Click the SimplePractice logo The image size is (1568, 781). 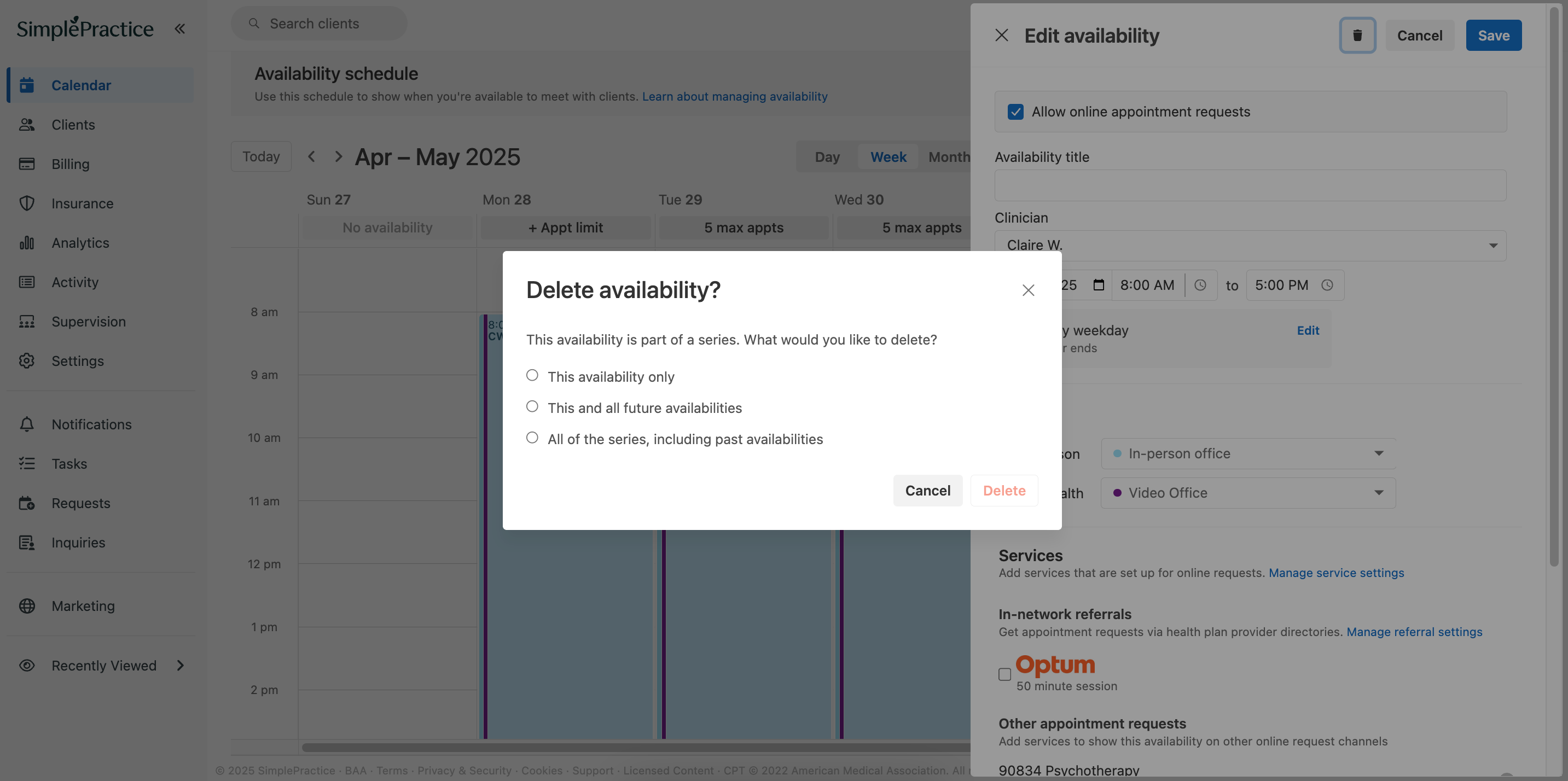click(85, 28)
